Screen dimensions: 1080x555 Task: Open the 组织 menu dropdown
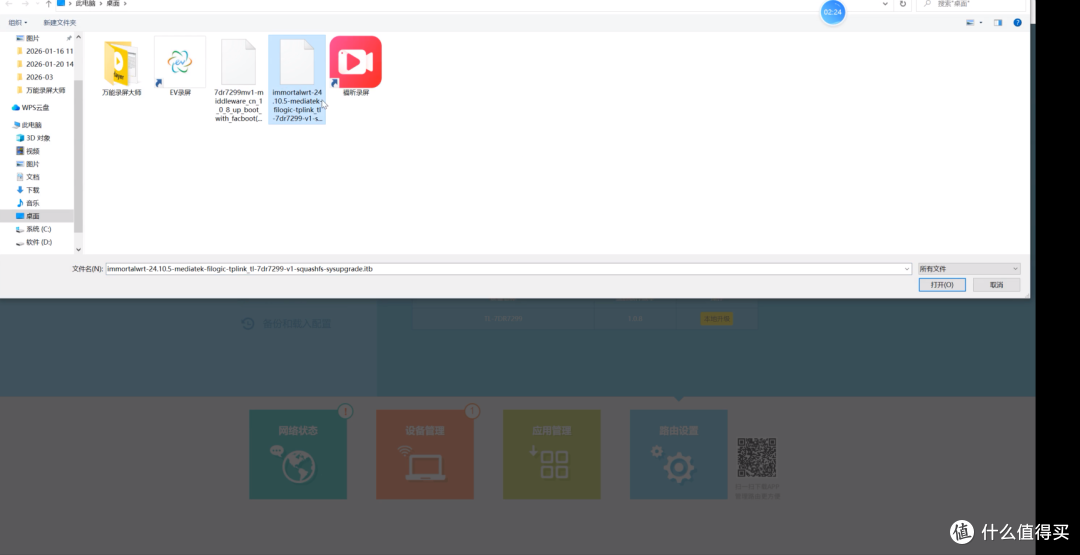[x=18, y=23]
